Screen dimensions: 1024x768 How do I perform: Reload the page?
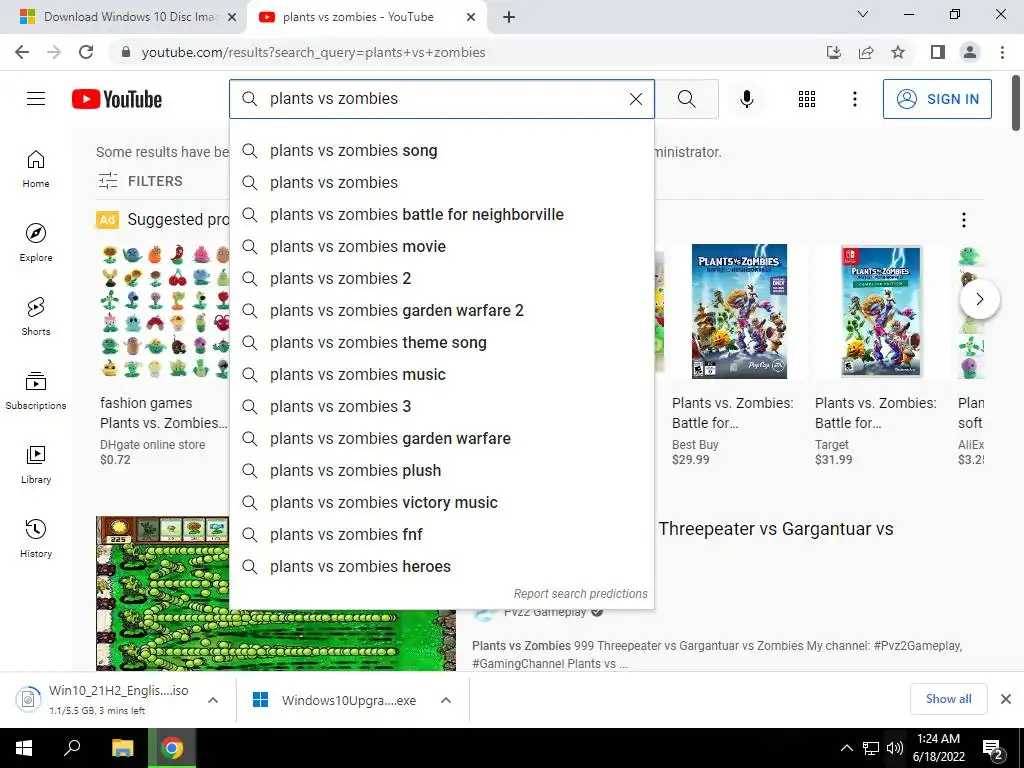[86, 52]
